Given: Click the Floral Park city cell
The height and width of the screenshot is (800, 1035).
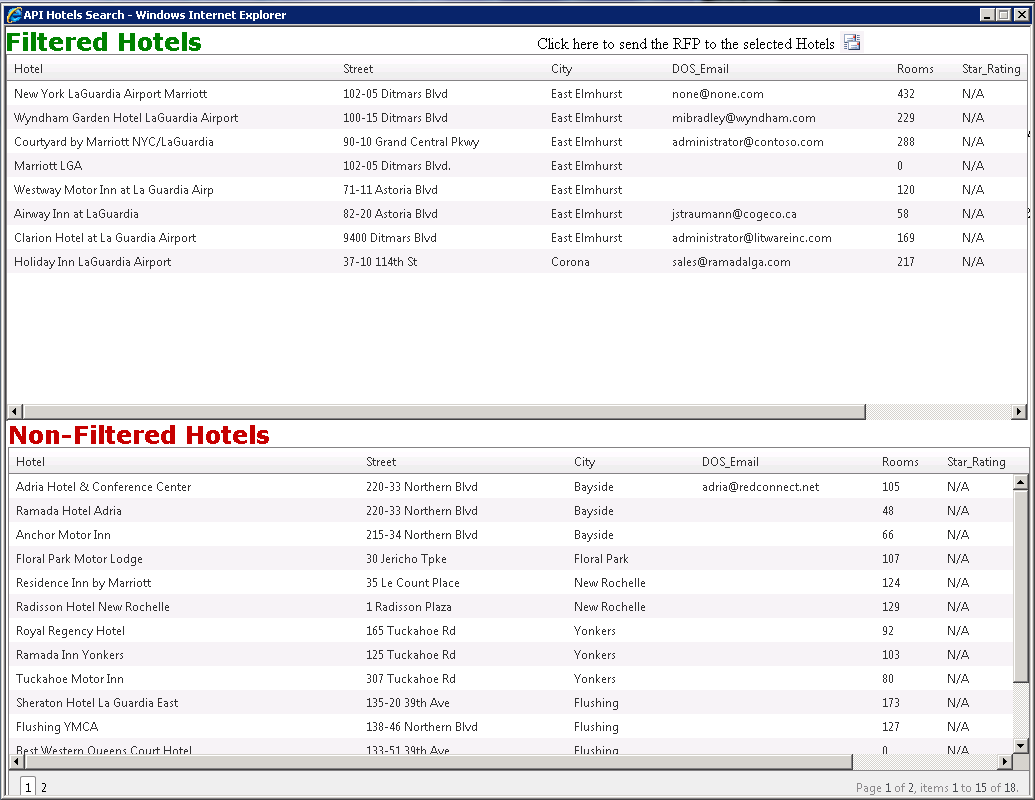Looking at the screenshot, I should point(601,558).
